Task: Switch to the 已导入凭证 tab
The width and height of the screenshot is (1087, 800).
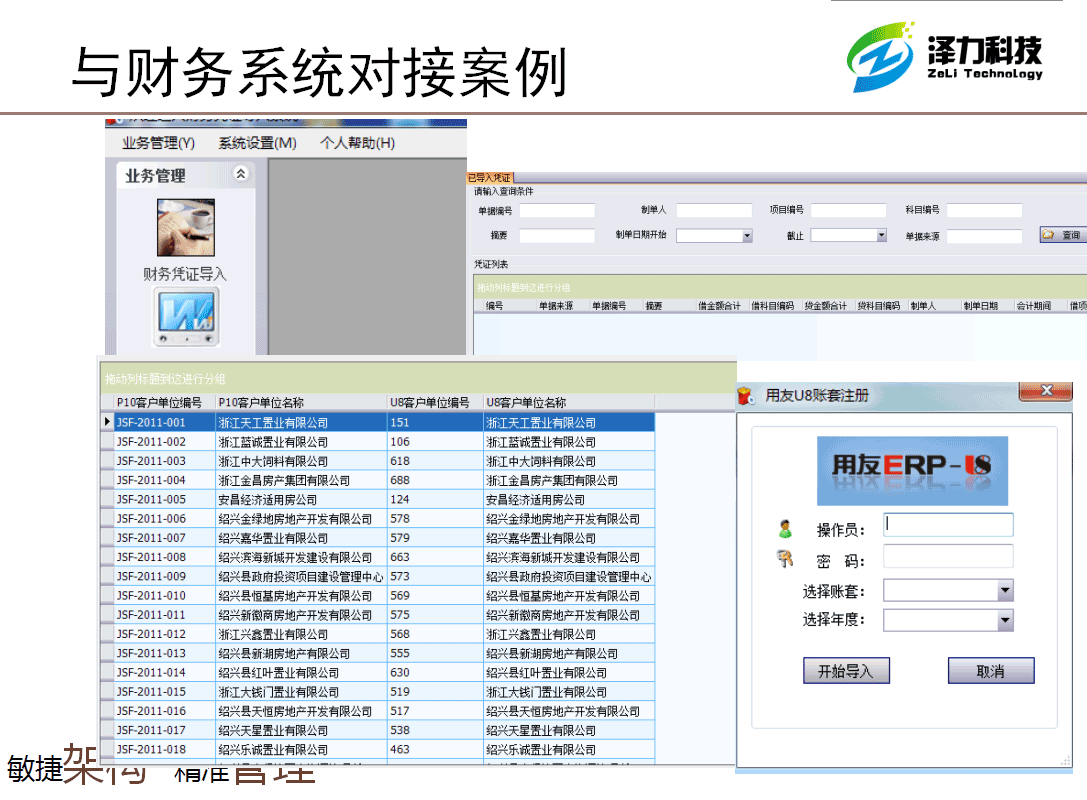Action: (x=489, y=178)
